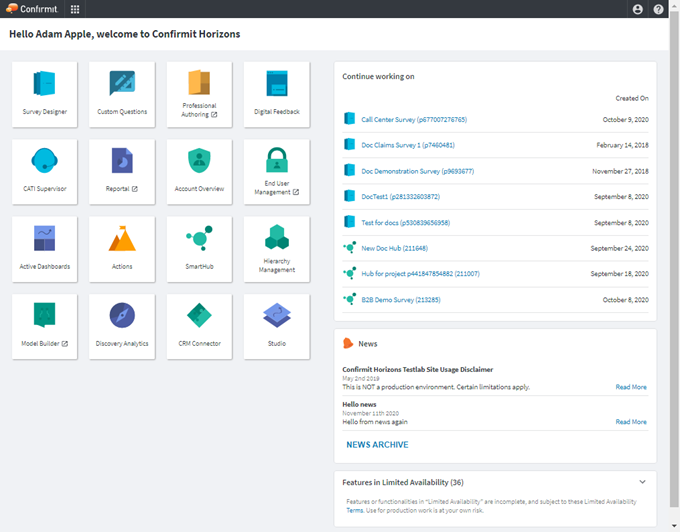Screen dimensions: 680x532
Task: Click the Continue working on heading
Action: click(x=378, y=76)
